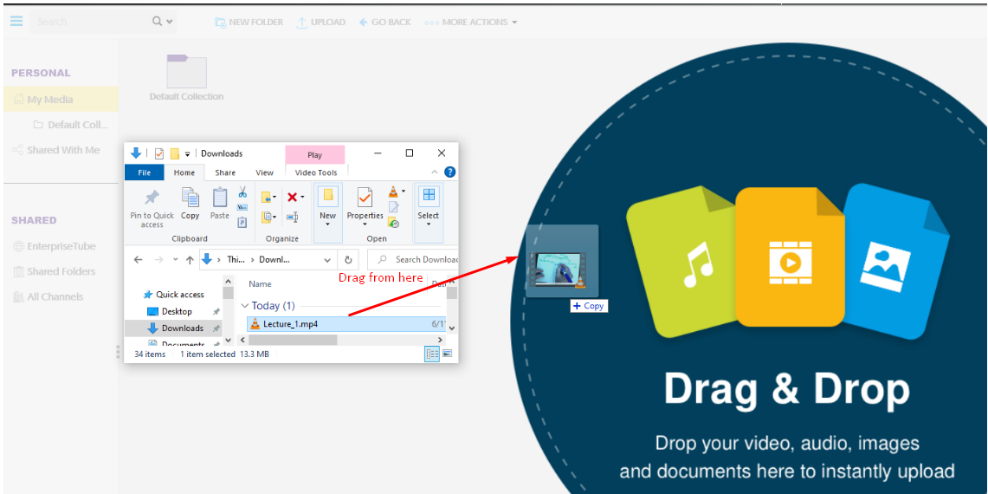The width and height of the screenshot is (988, 494).
Task: Click the NEW FOLDER button
Action: pos(248,22)
